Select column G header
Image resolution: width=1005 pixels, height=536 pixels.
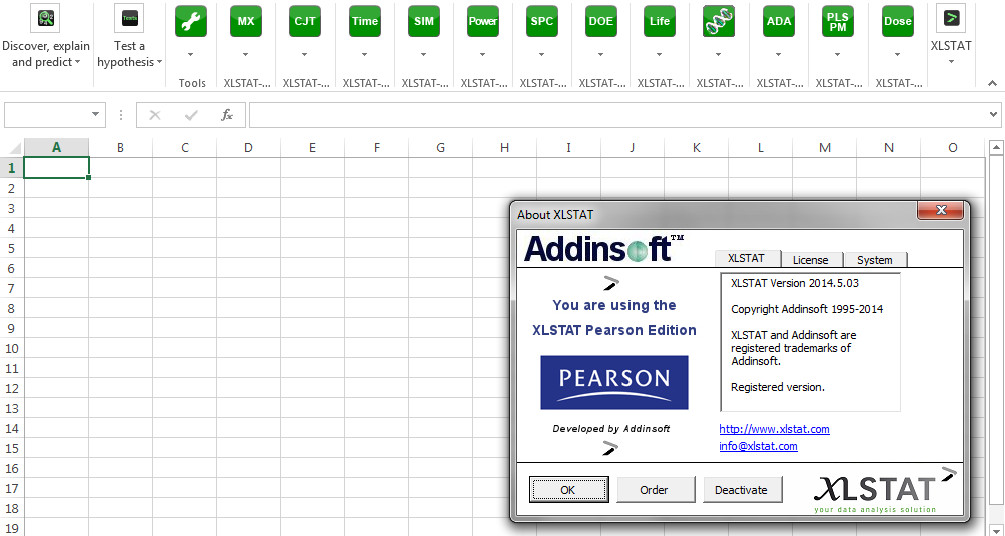click(440, 147)
